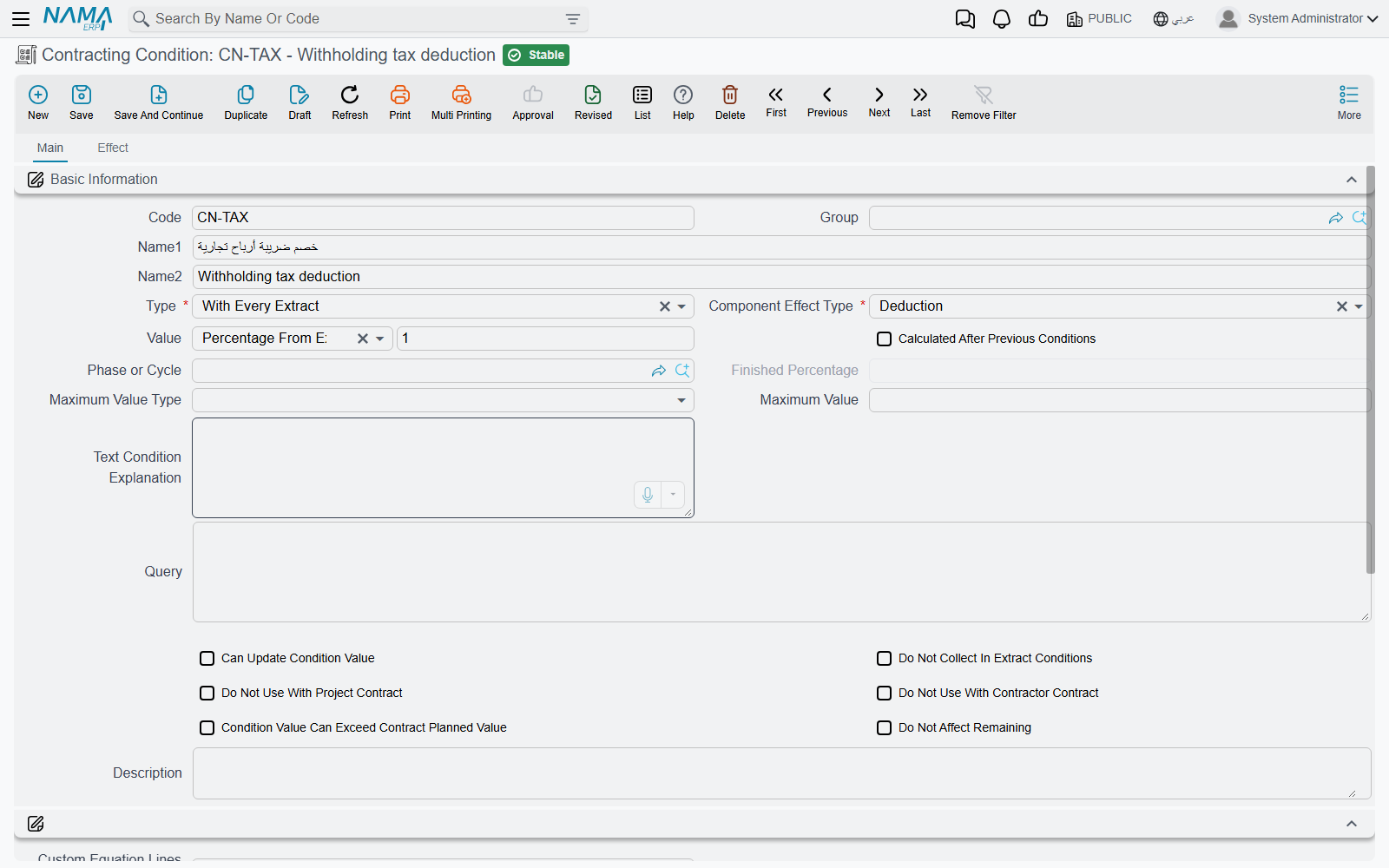Check Do Not Use With Project Contract
Screen dimensions: 1389x868
click(207, 693)
